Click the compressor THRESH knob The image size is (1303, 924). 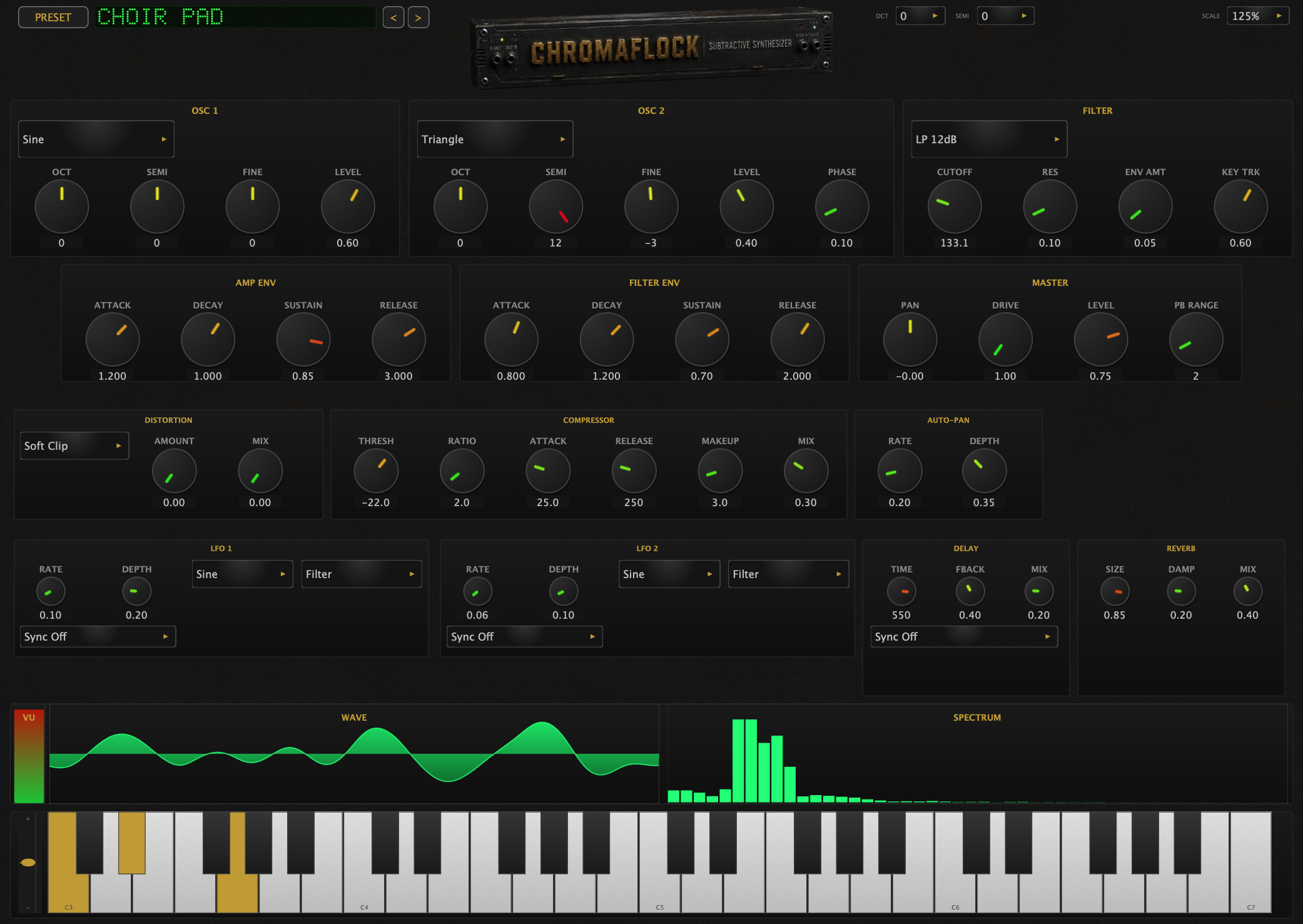point(376,471)
